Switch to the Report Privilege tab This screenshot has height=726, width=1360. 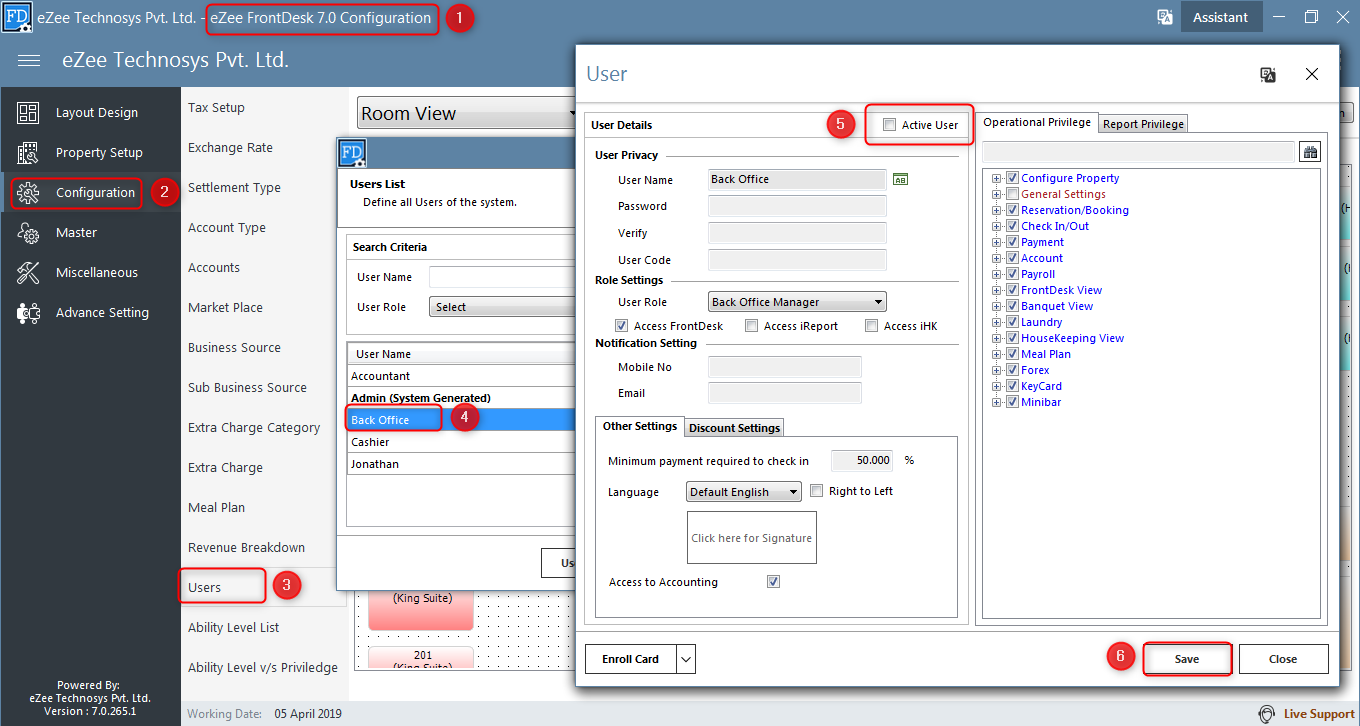click(1143, 124)
